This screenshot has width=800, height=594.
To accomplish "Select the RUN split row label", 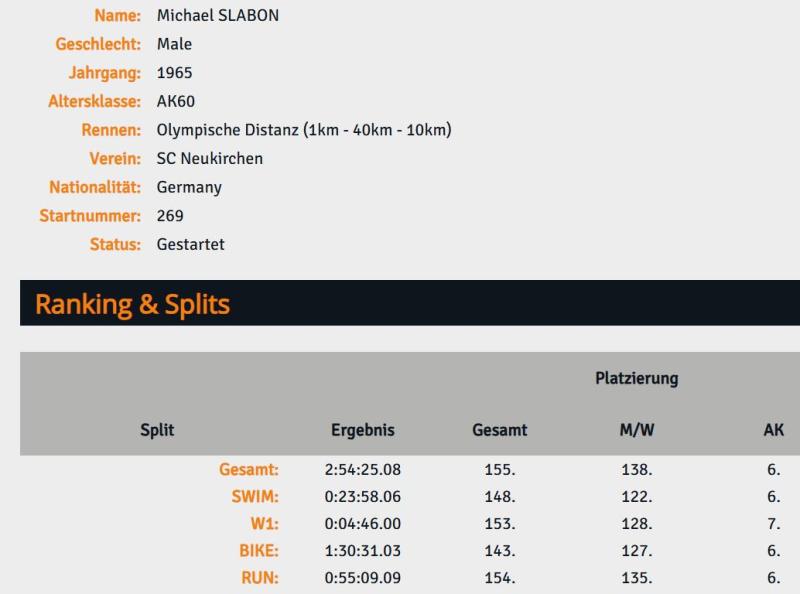I will click(260, 577).
